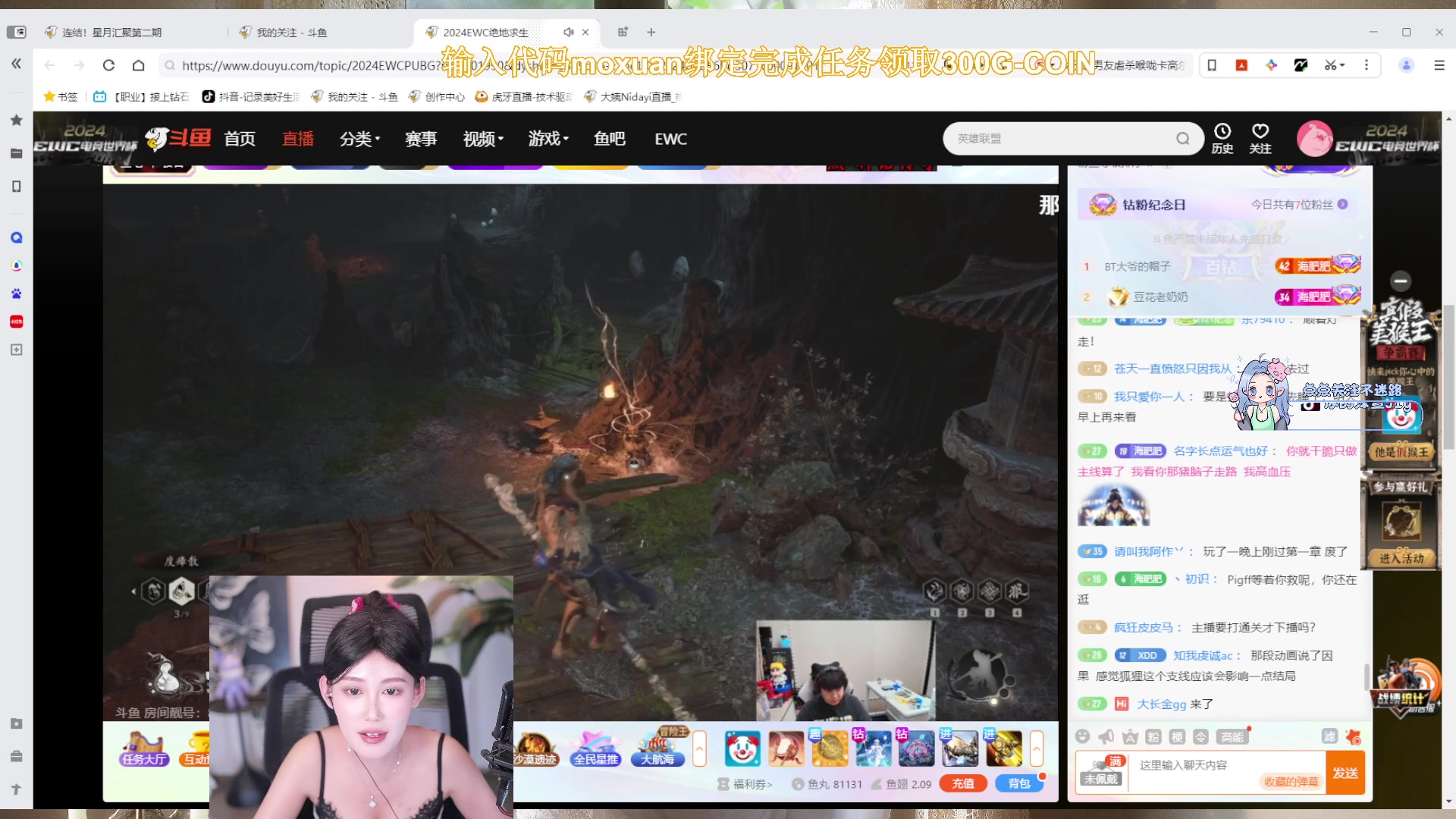Open the 虎牙直播 bookmark
Viewport: 1456px width, 819px height.
coord(523,96)
